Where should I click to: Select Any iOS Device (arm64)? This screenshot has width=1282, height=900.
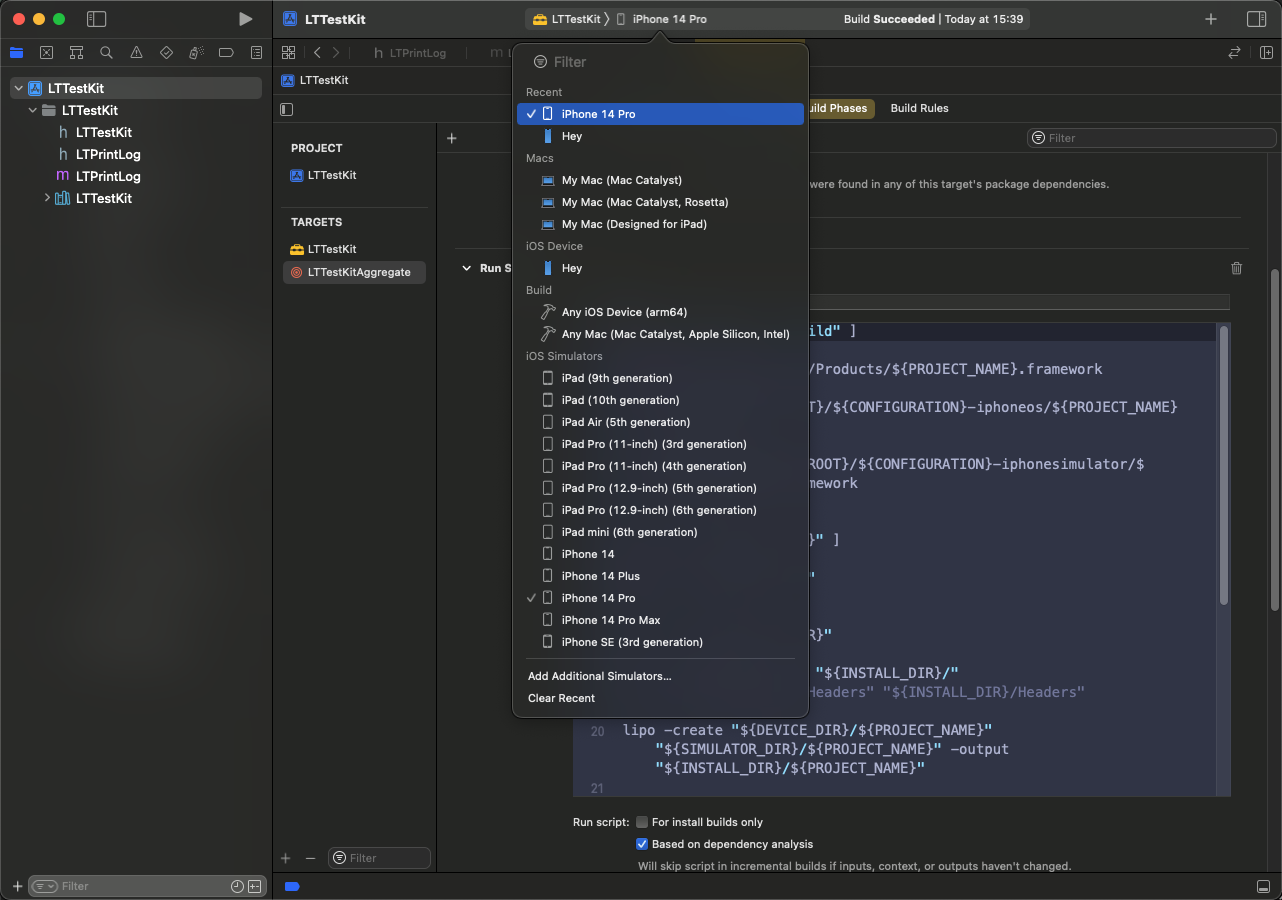click(660, 312)
